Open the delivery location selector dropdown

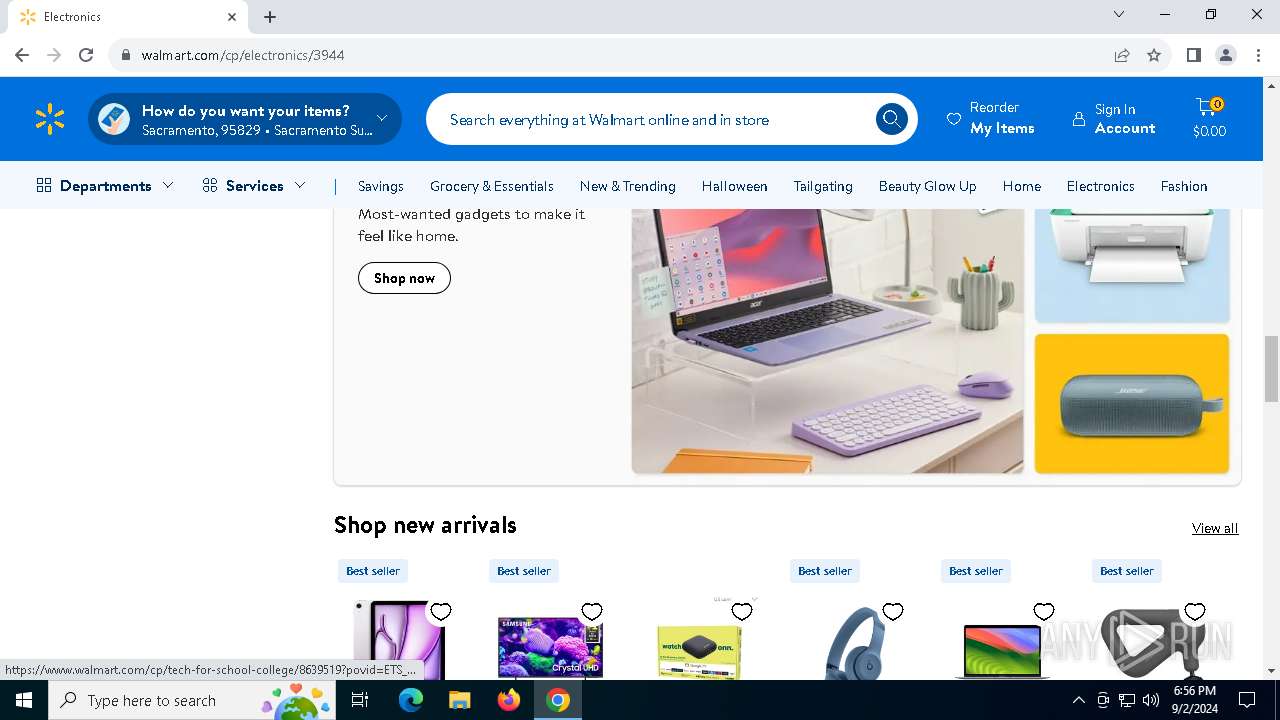pos(245,120)
